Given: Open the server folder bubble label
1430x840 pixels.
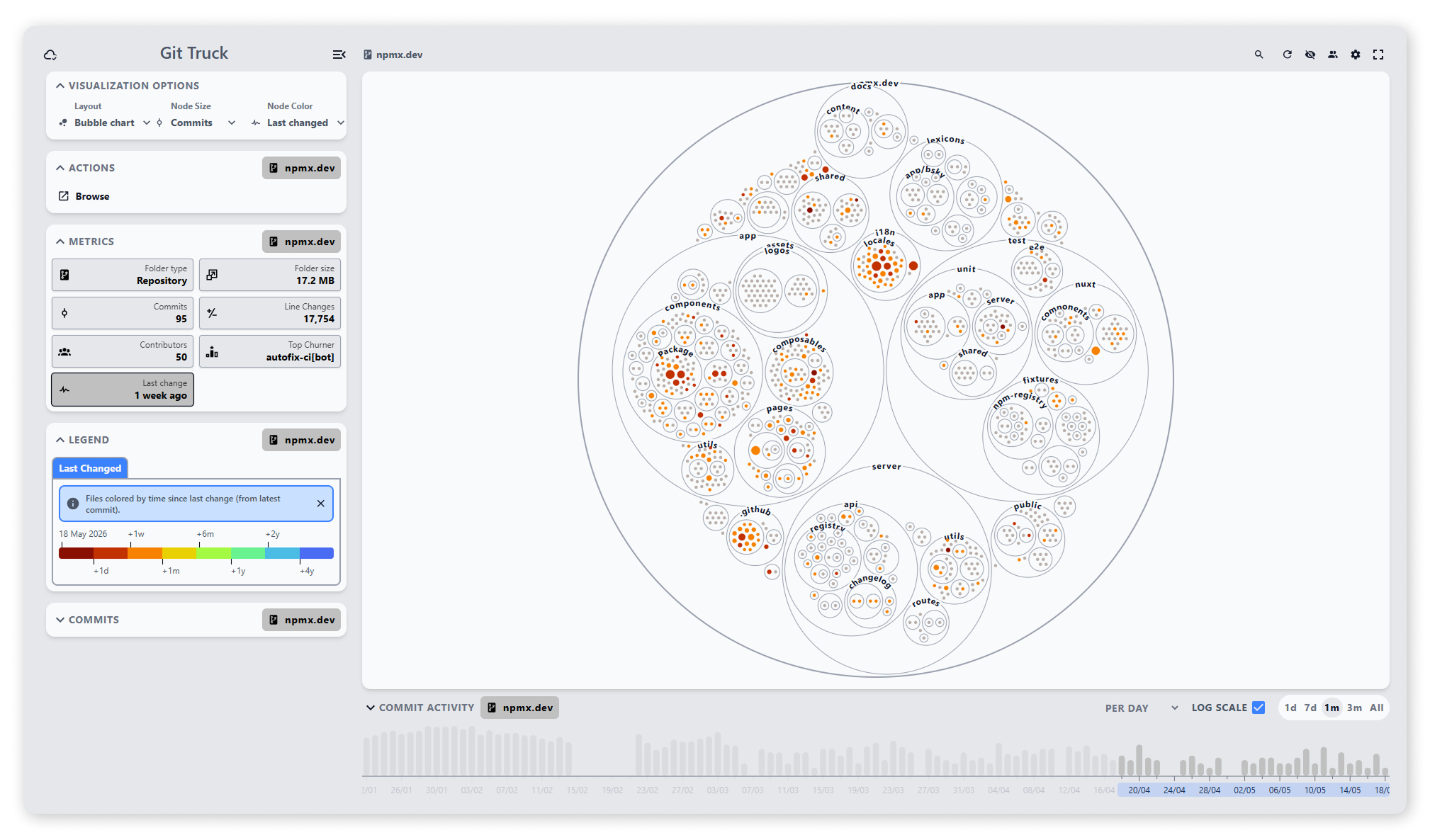Looking at the screenshot, I should pos(886,466).
